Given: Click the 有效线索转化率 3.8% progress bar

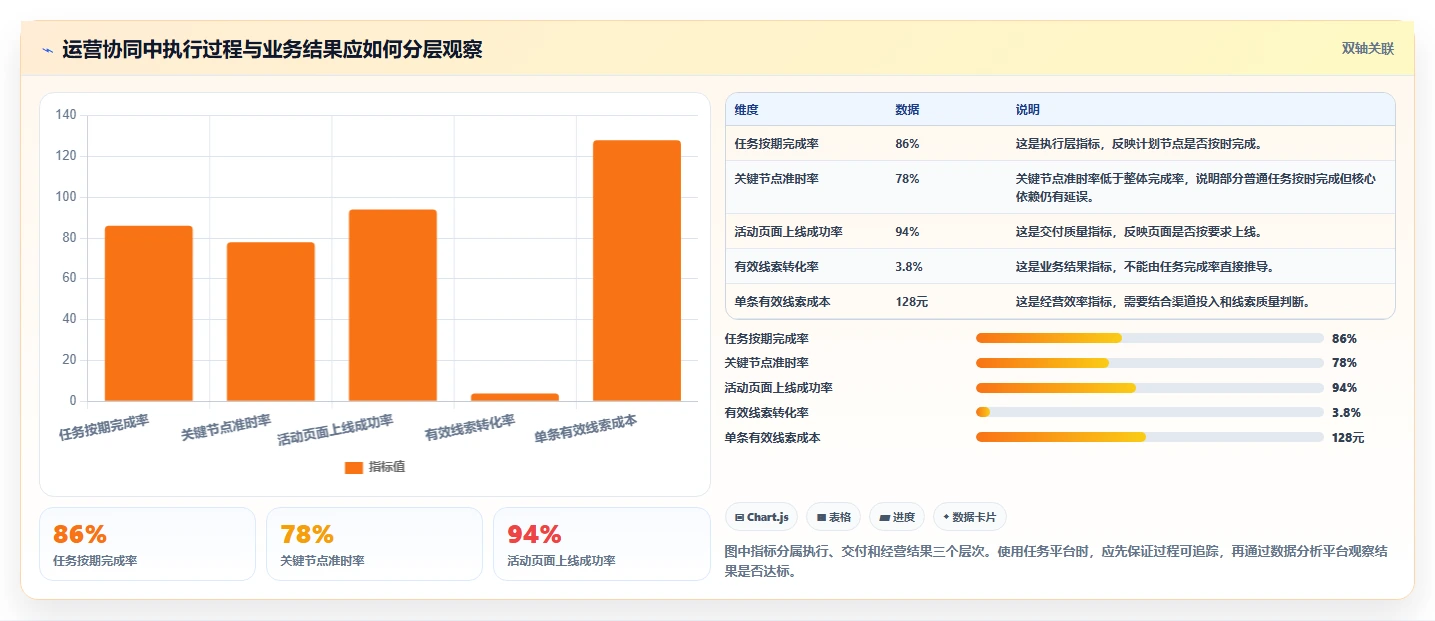Looking at the screenshot, I should pos(1150,412).
